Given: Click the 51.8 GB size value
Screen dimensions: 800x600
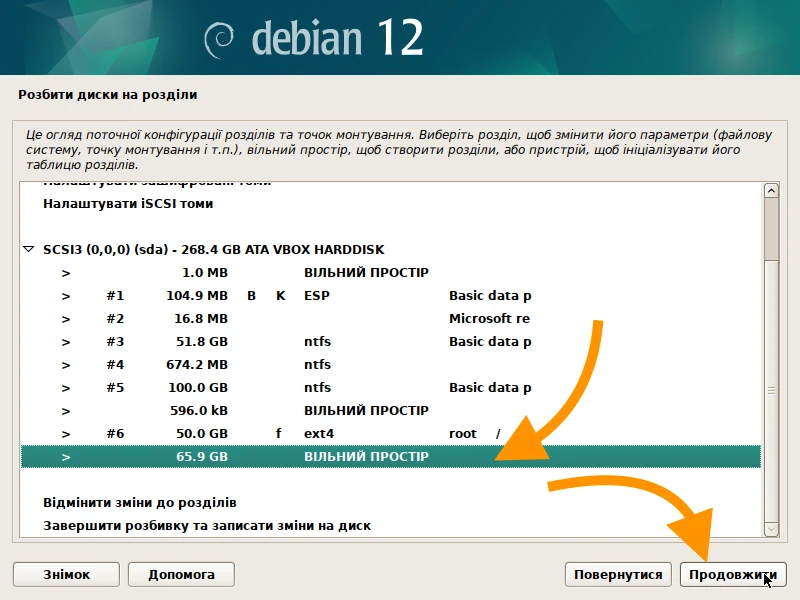Looking at the screenshot, I should [x=202, y=341].
